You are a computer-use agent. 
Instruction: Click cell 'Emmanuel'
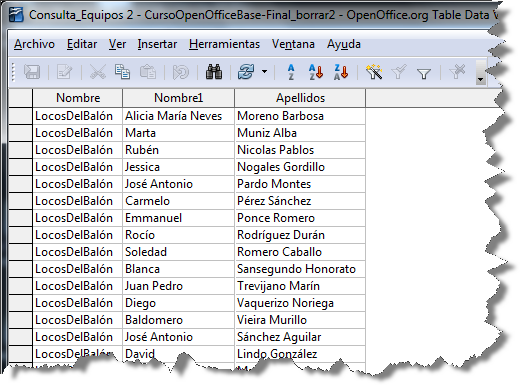[178, 218]
